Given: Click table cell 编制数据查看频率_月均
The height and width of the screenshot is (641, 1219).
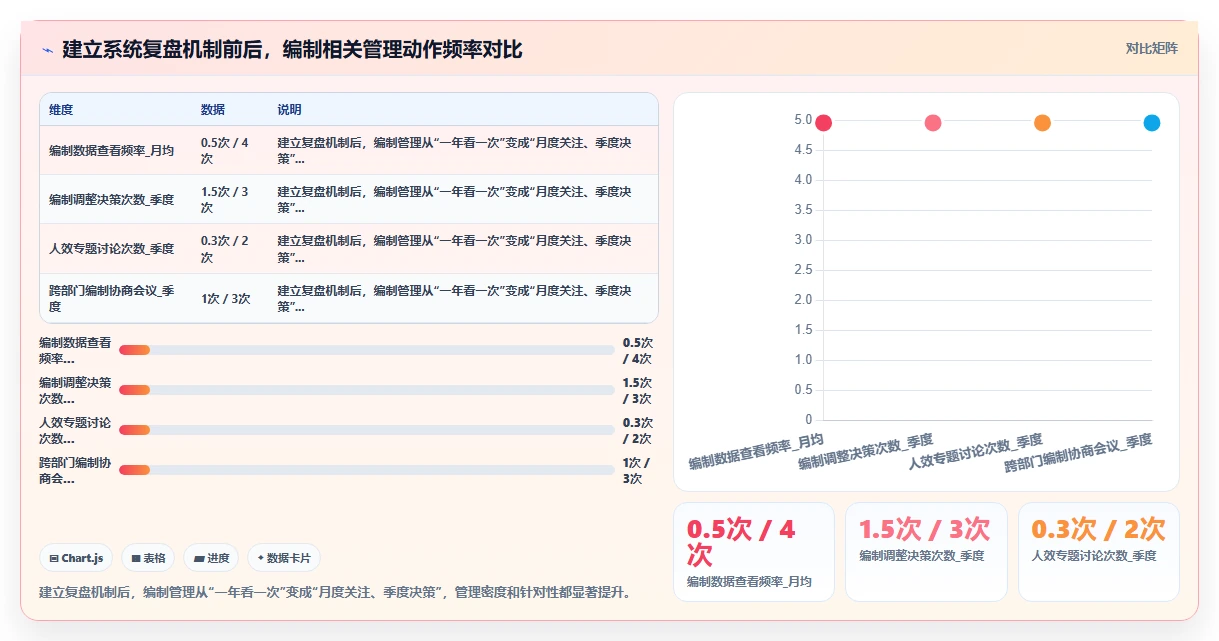Looking at the screenshot, I should point(111,151).
